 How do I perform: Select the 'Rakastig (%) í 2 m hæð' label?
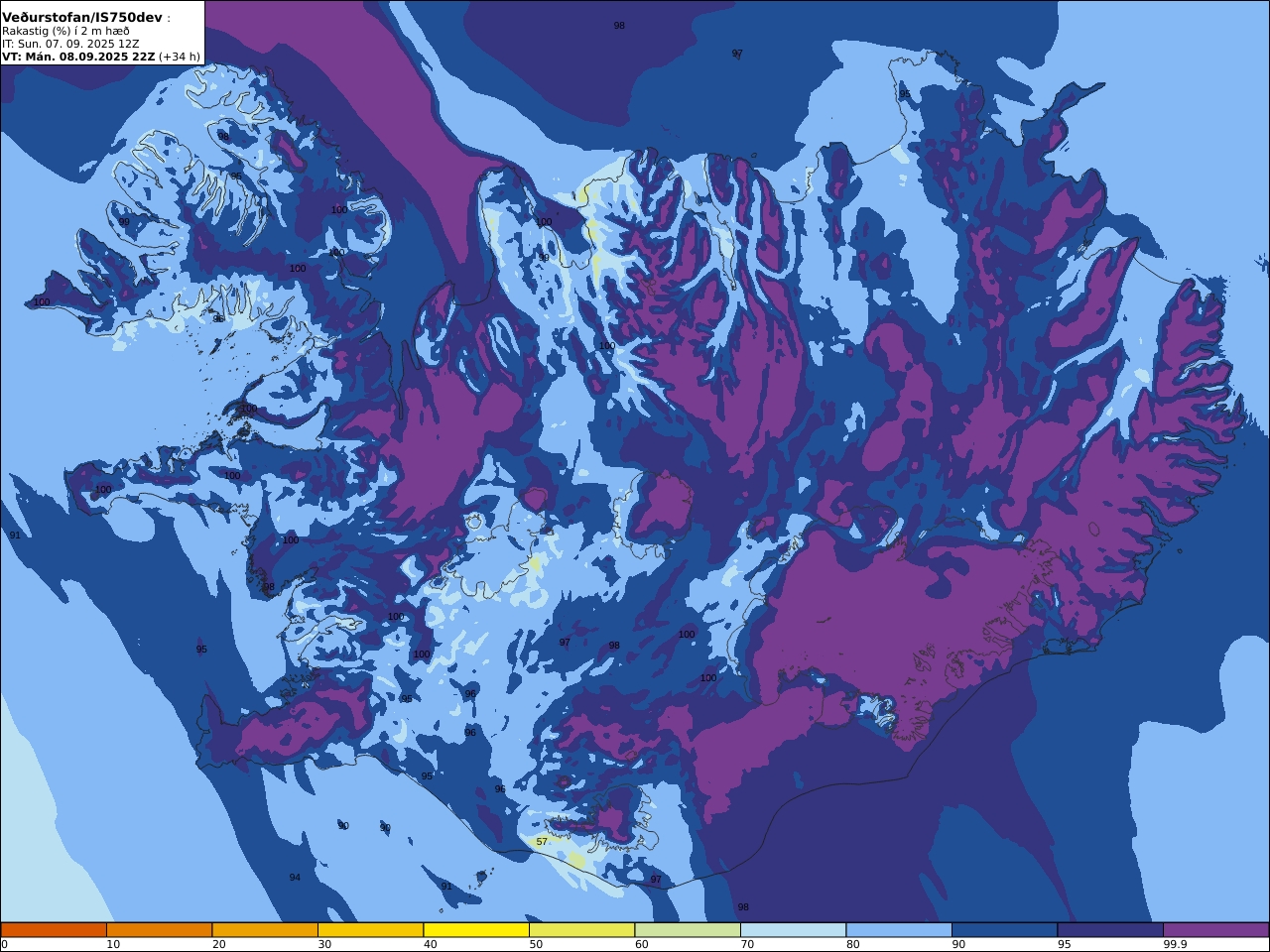click(65, 31)
